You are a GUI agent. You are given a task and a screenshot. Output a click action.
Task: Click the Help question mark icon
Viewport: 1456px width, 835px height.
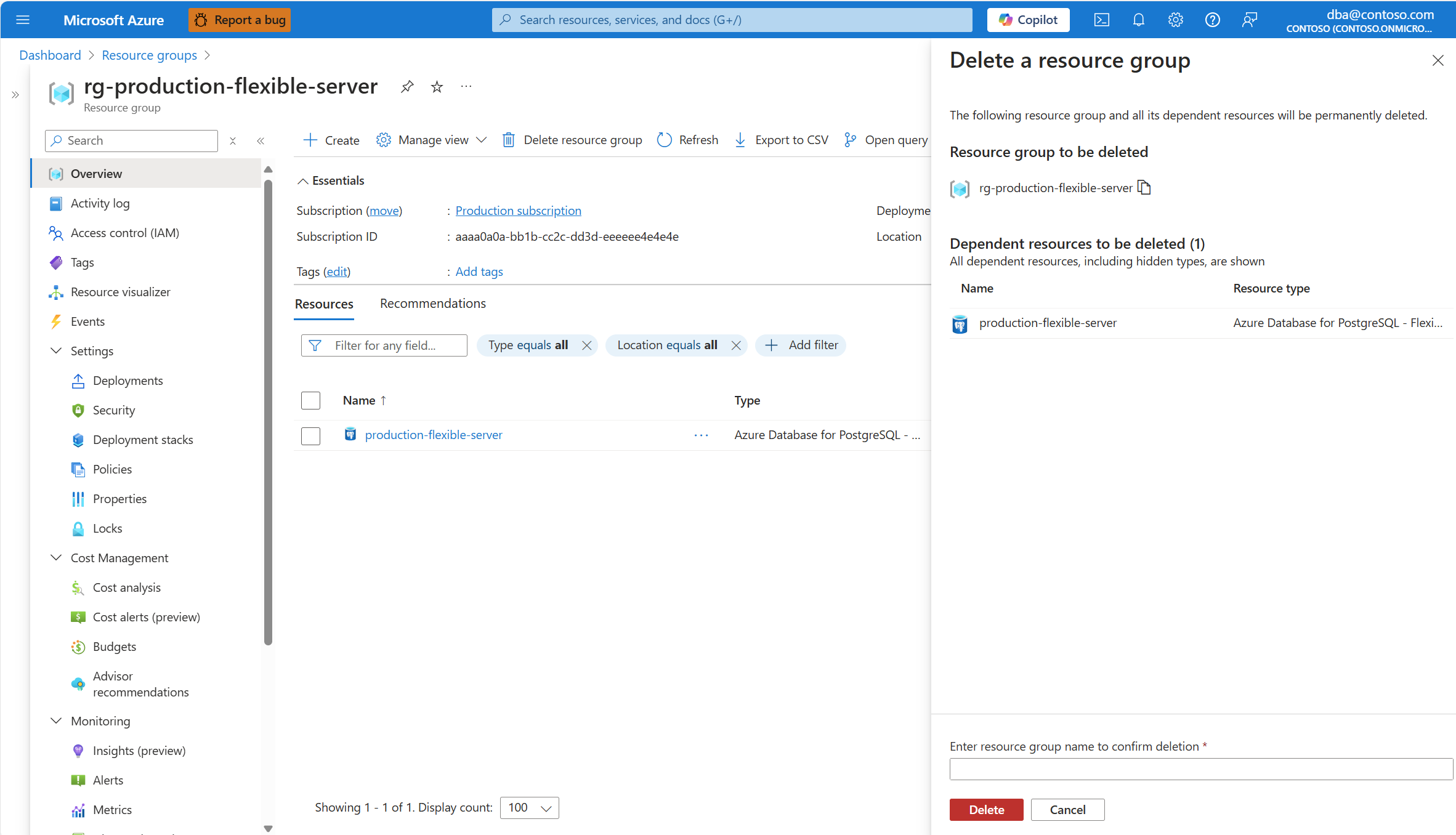click(x=1212, y=20)
